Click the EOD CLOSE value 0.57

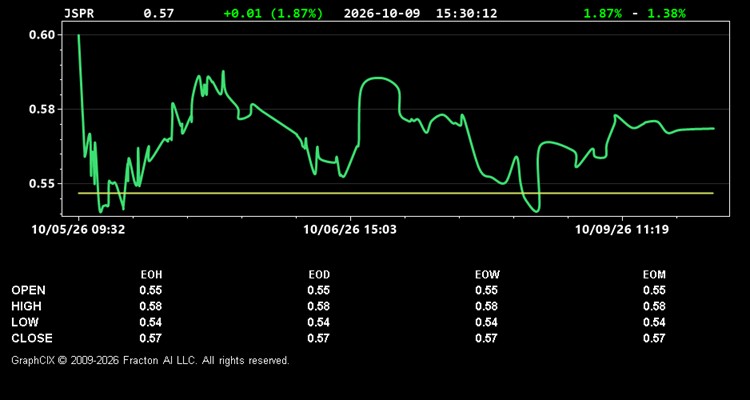click(319, 338)
